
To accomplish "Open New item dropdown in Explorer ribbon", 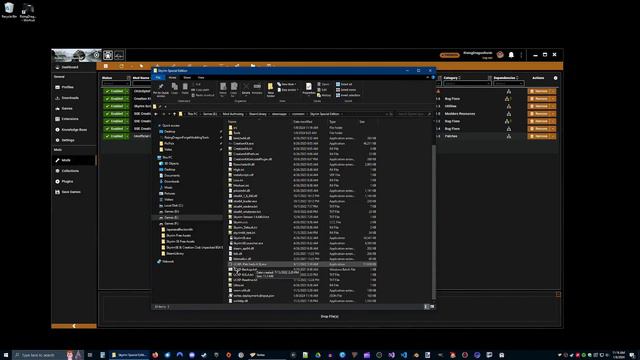I will coord(287,84).
